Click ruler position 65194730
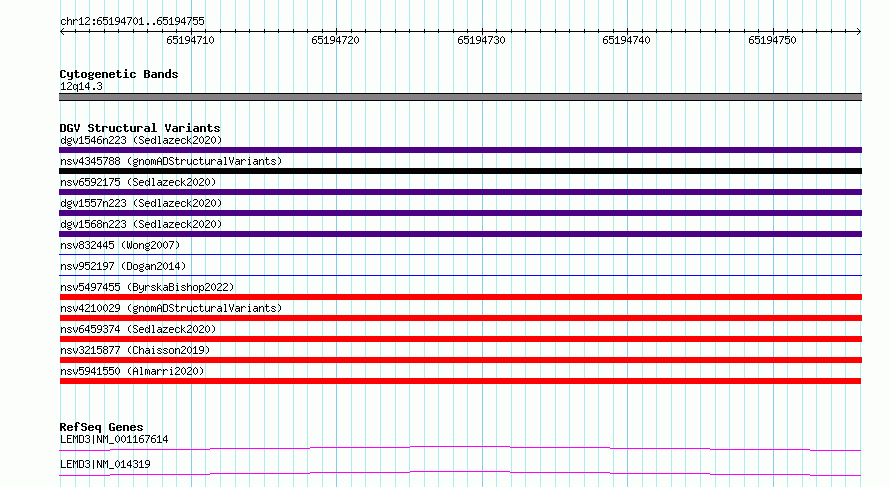The height and width of the screenshot is (487, 890). click(481, 40)
